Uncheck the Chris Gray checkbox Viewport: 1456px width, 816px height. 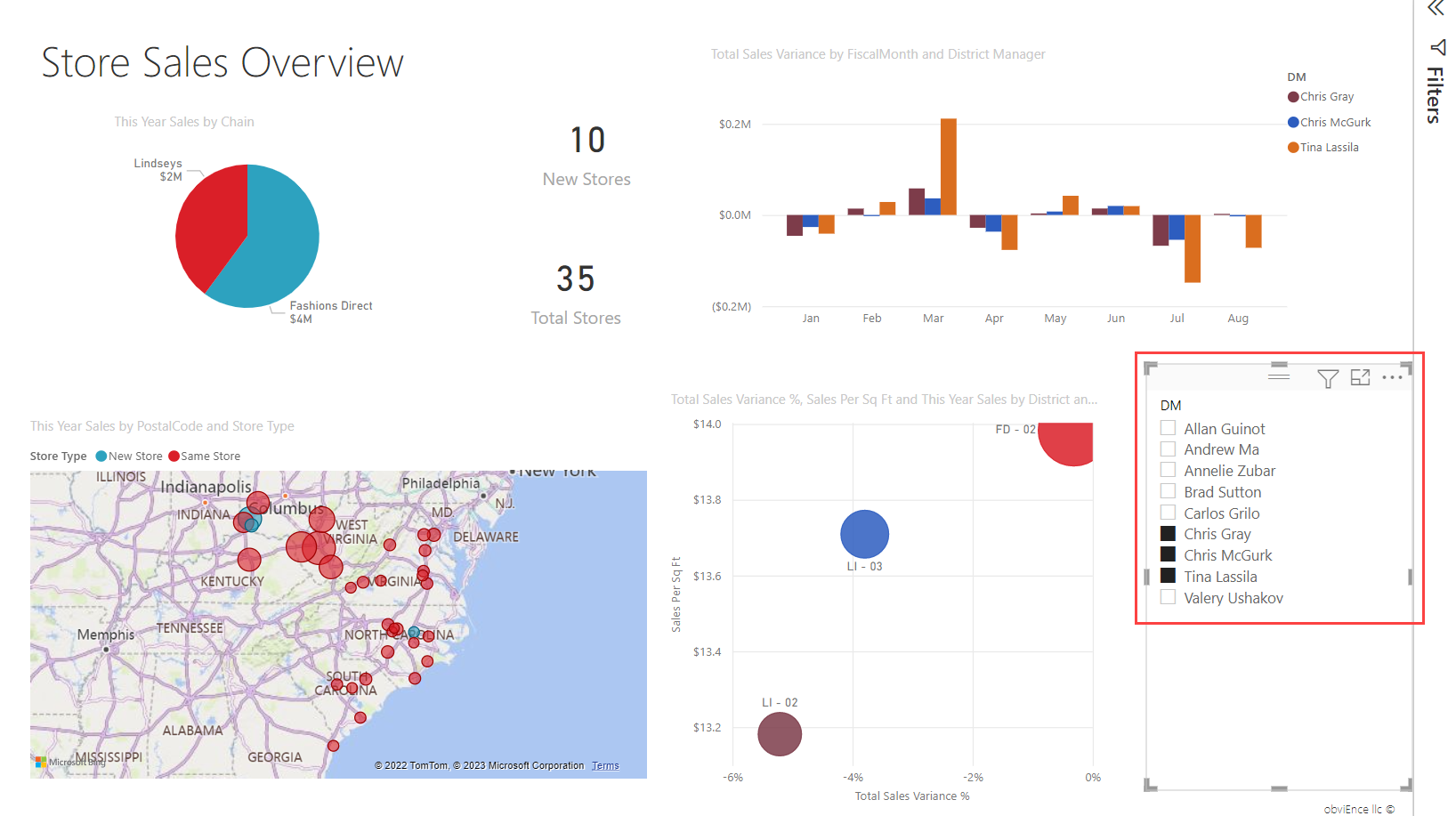point(1169,534)
